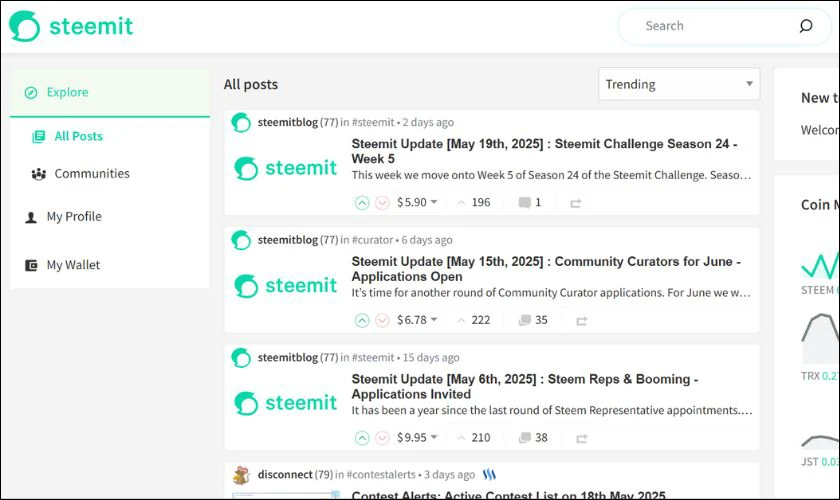
Task: Open the Season 24 post thumbnail image
Action: coord(286,168)
